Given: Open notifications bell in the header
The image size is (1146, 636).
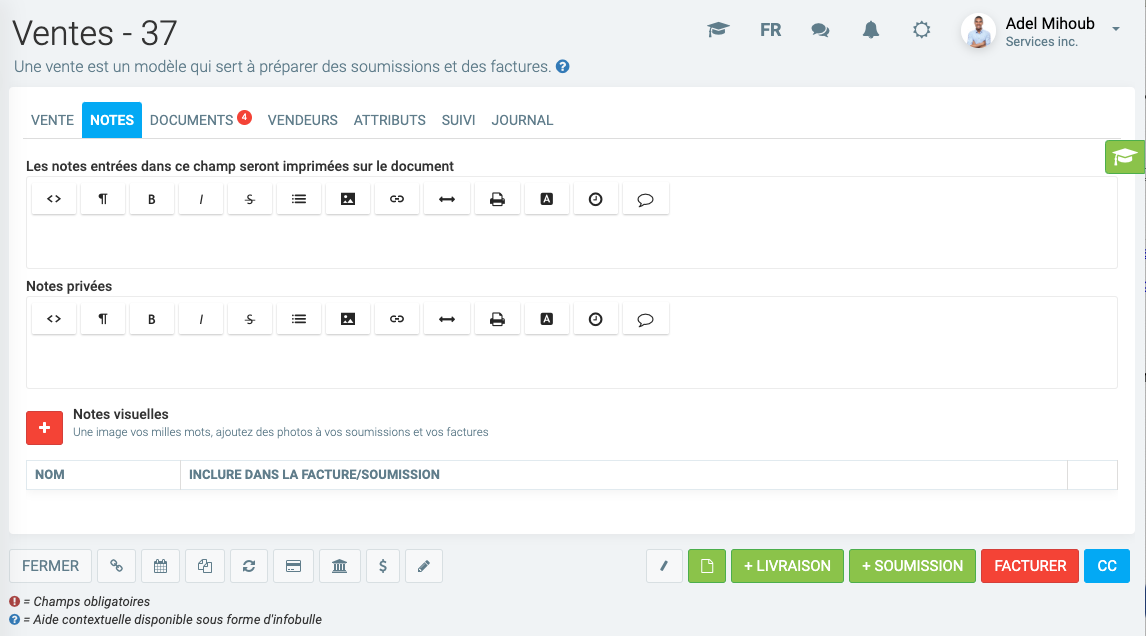Looking at the screenshot, I should click(x=871, y=30).
